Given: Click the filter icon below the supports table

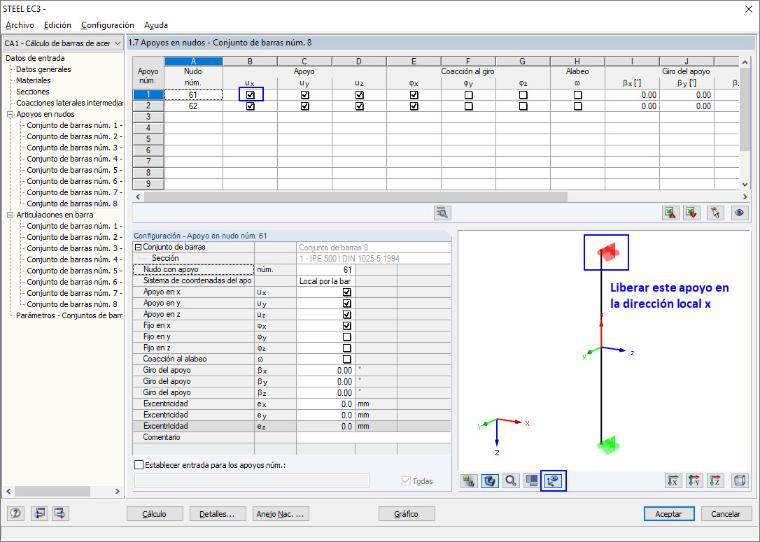Looking at the screenshot, I should click(442, 212).
